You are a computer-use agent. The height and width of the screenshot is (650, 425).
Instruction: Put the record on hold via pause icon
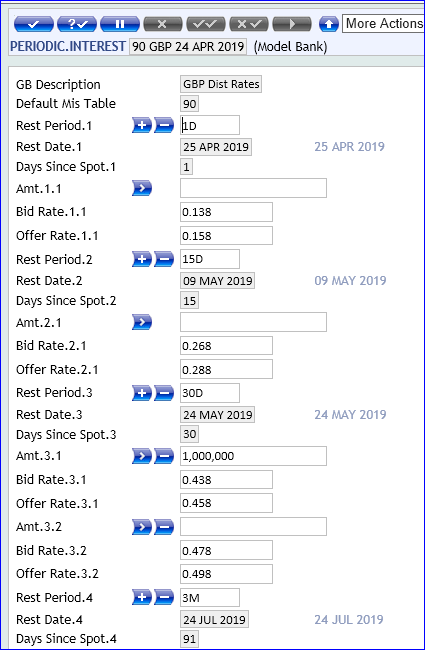[120, 24]
